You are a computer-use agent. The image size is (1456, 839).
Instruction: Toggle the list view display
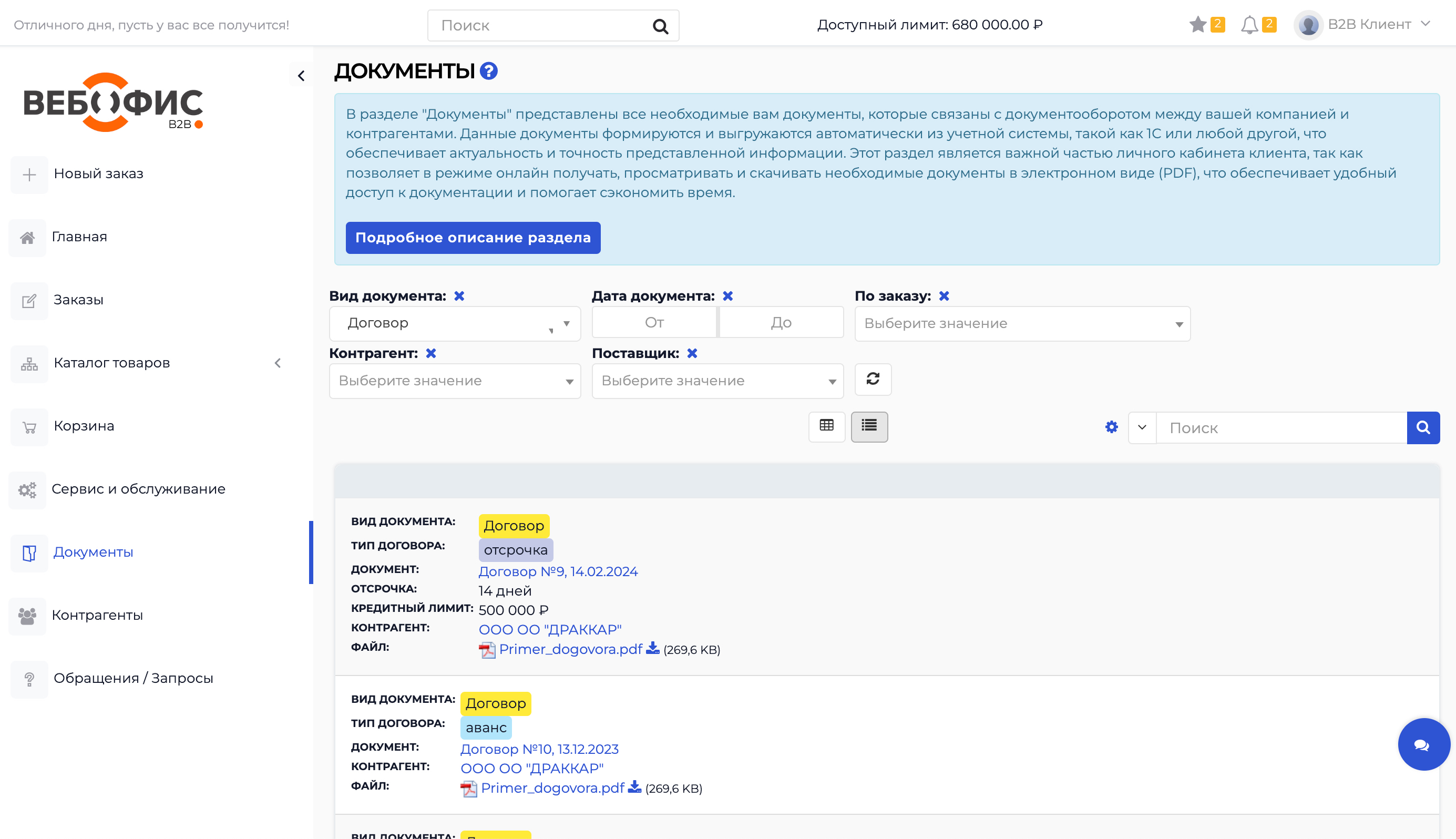click(869, 426)
